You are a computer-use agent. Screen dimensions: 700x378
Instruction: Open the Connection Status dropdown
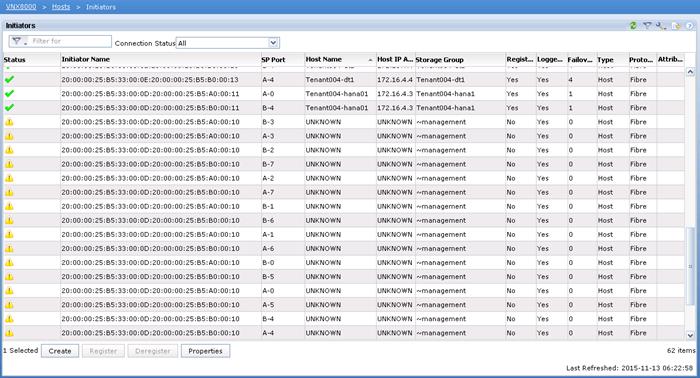(228, 43)
